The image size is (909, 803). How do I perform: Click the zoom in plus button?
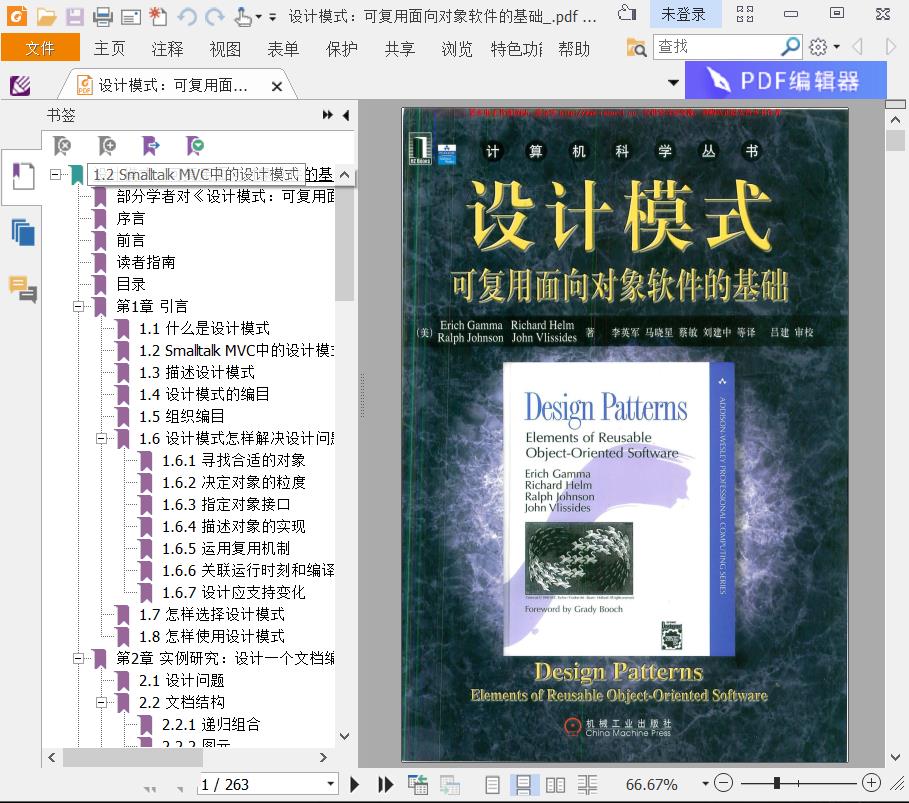point(871,783)
